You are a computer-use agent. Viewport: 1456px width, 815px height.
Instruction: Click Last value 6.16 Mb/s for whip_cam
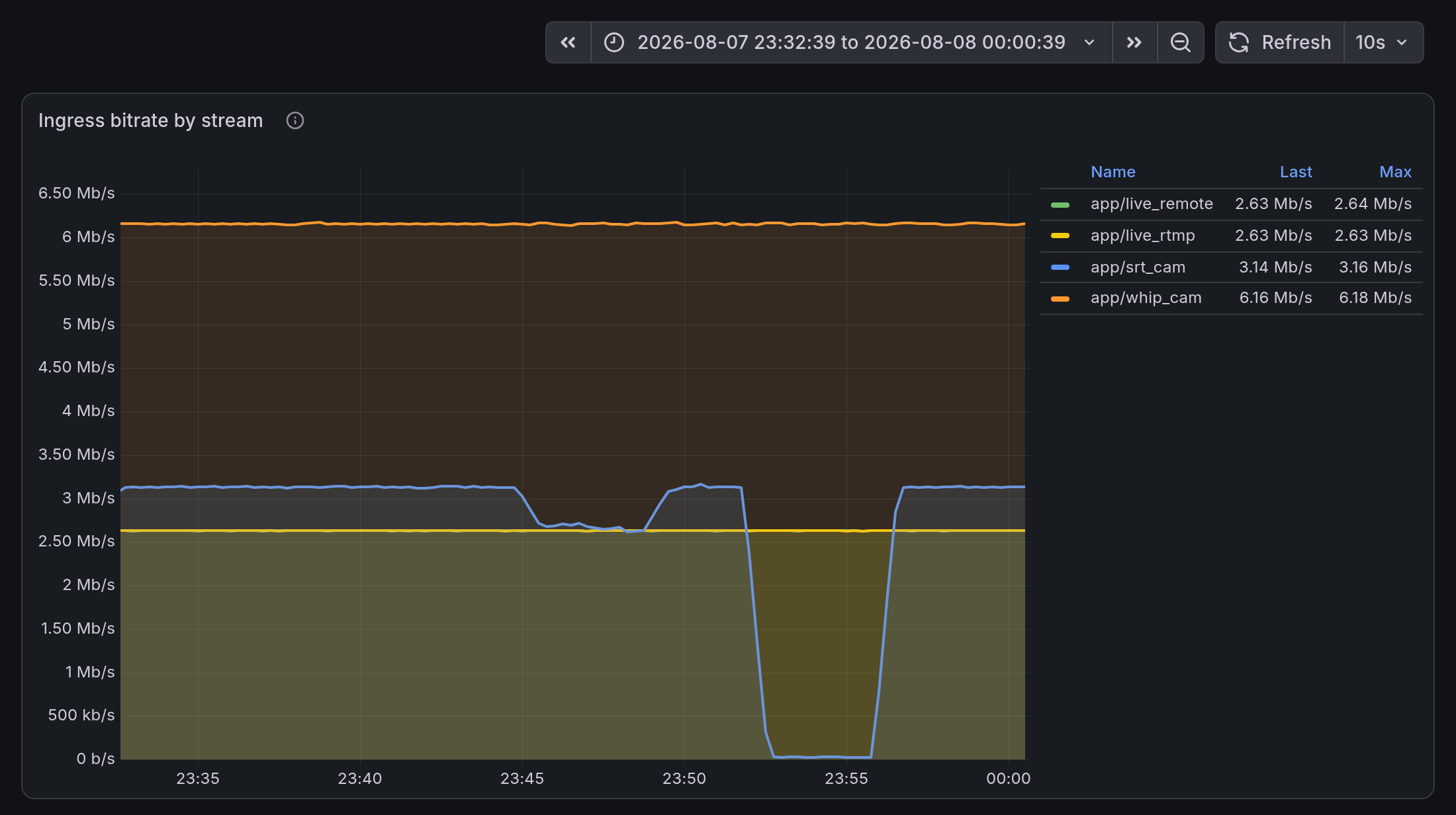coord(1275,298)
